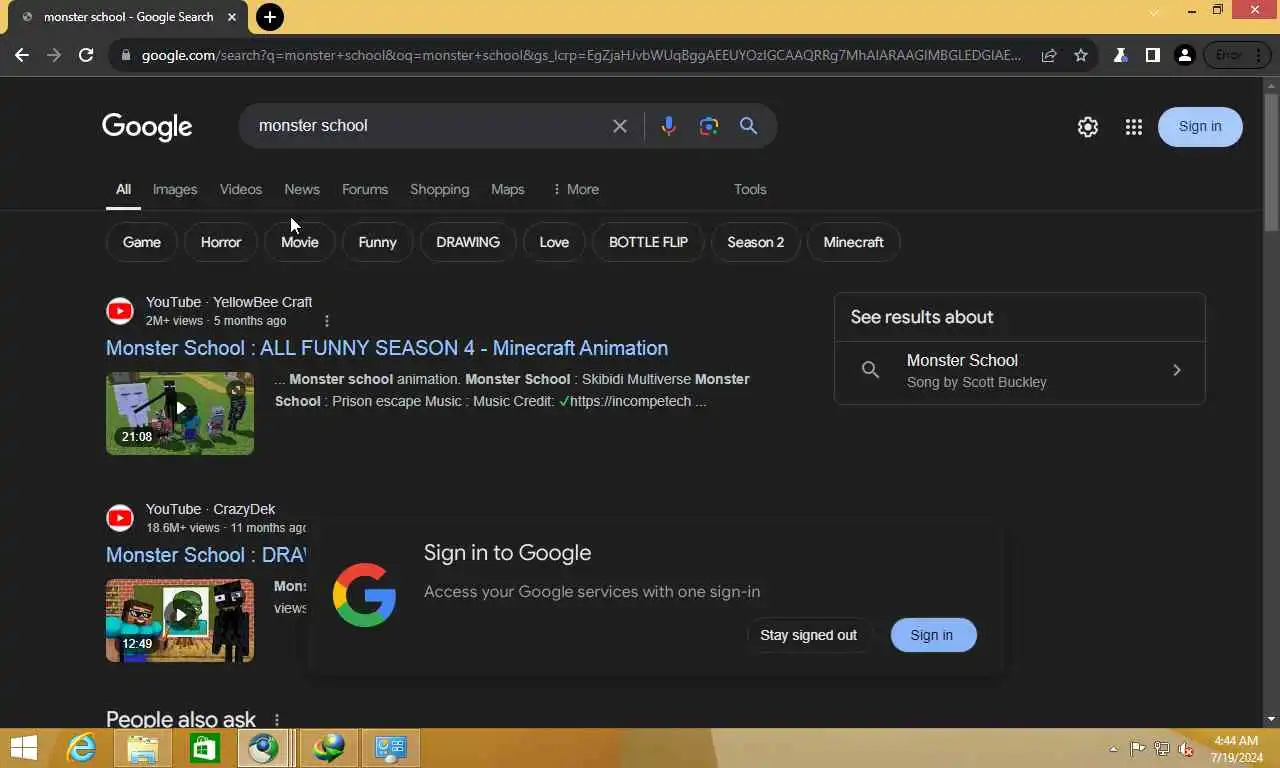This screenshot has height=768, width=1280.
Task: Go to the Google logo homepage
Action: click(x=147, y=127)
